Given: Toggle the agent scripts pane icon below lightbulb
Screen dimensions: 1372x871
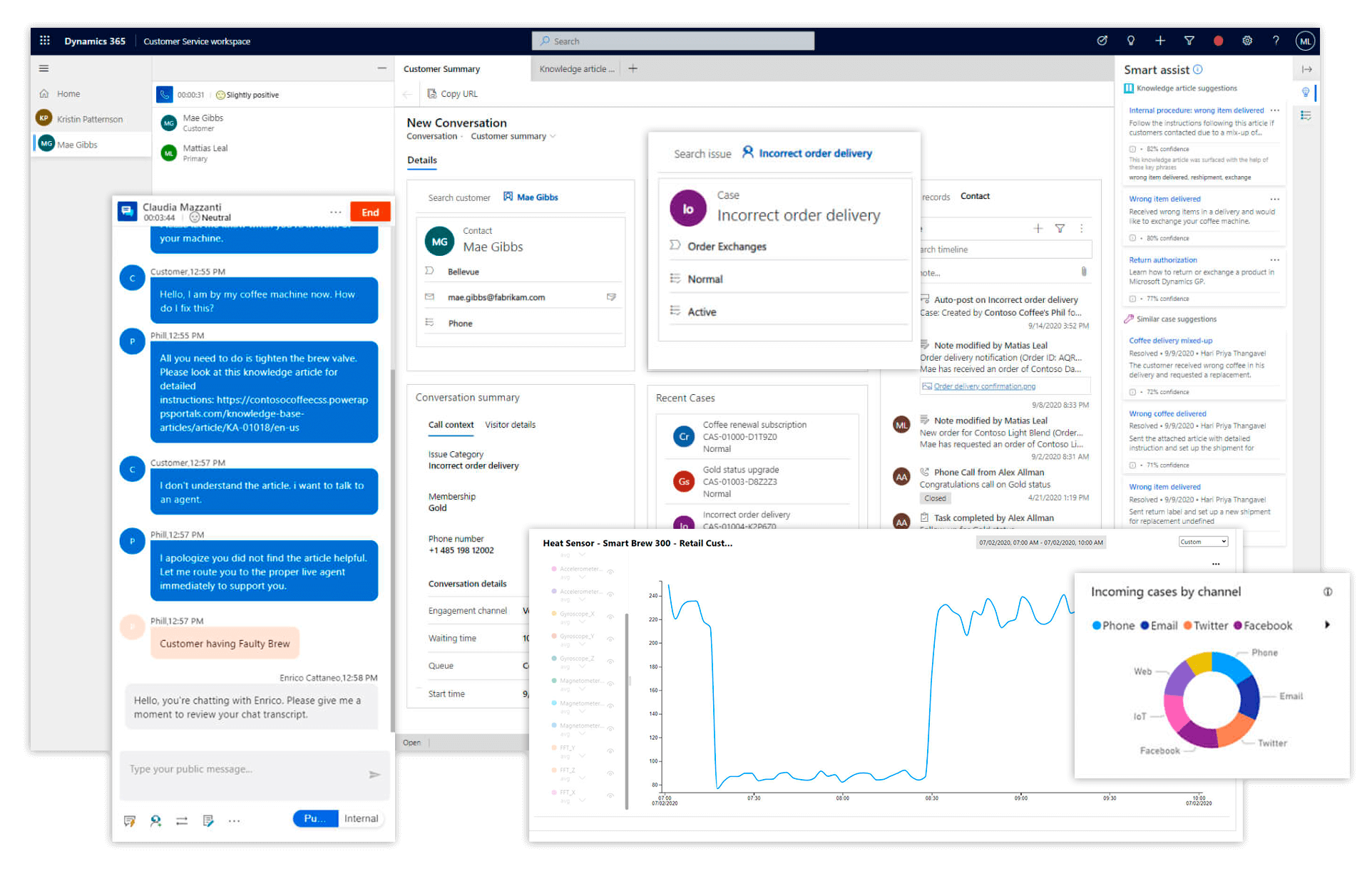Looking at the screenshot, I should click(1305, 115).
